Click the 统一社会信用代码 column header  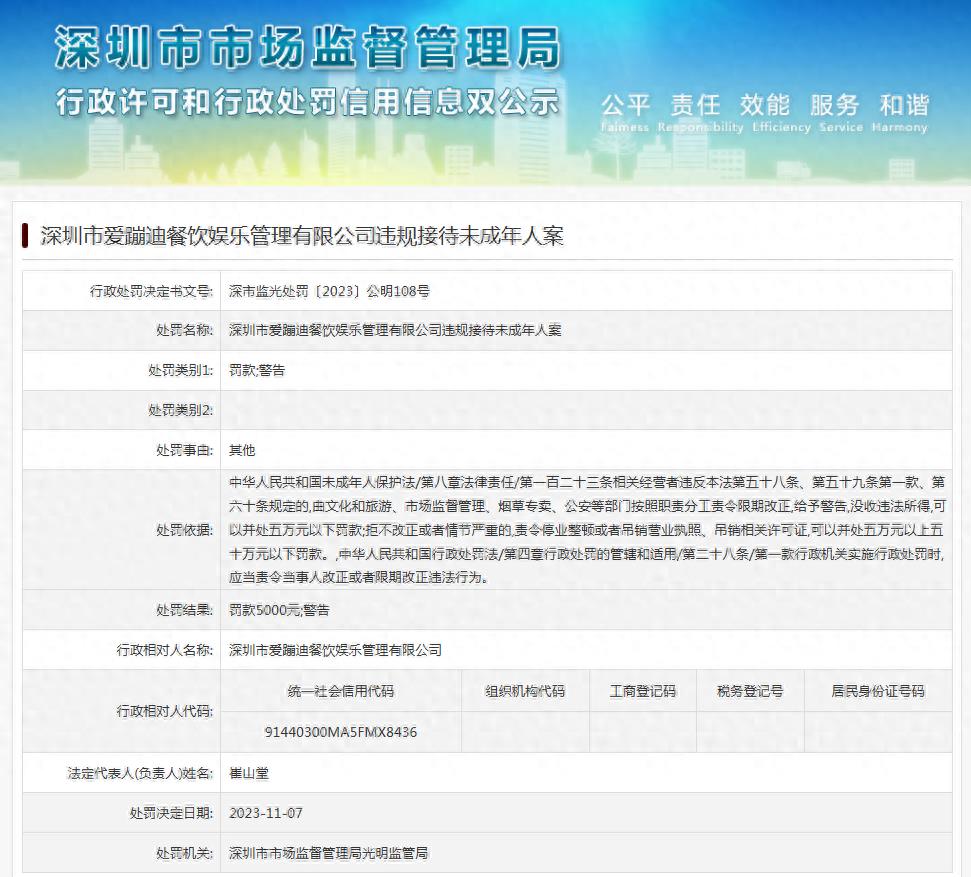pos(341,691)
